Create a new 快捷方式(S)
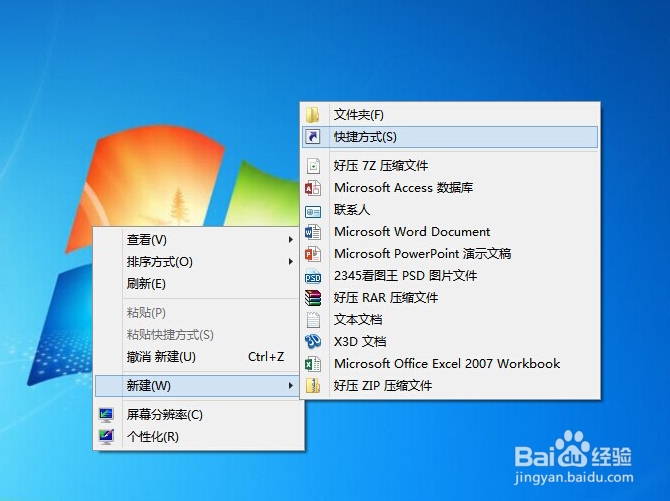Screen dimensions: 670x501 coord(450,137)
